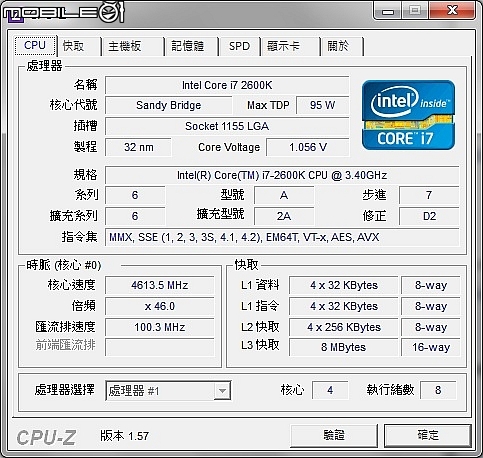Click the 型號 value A

pos(284,195)
